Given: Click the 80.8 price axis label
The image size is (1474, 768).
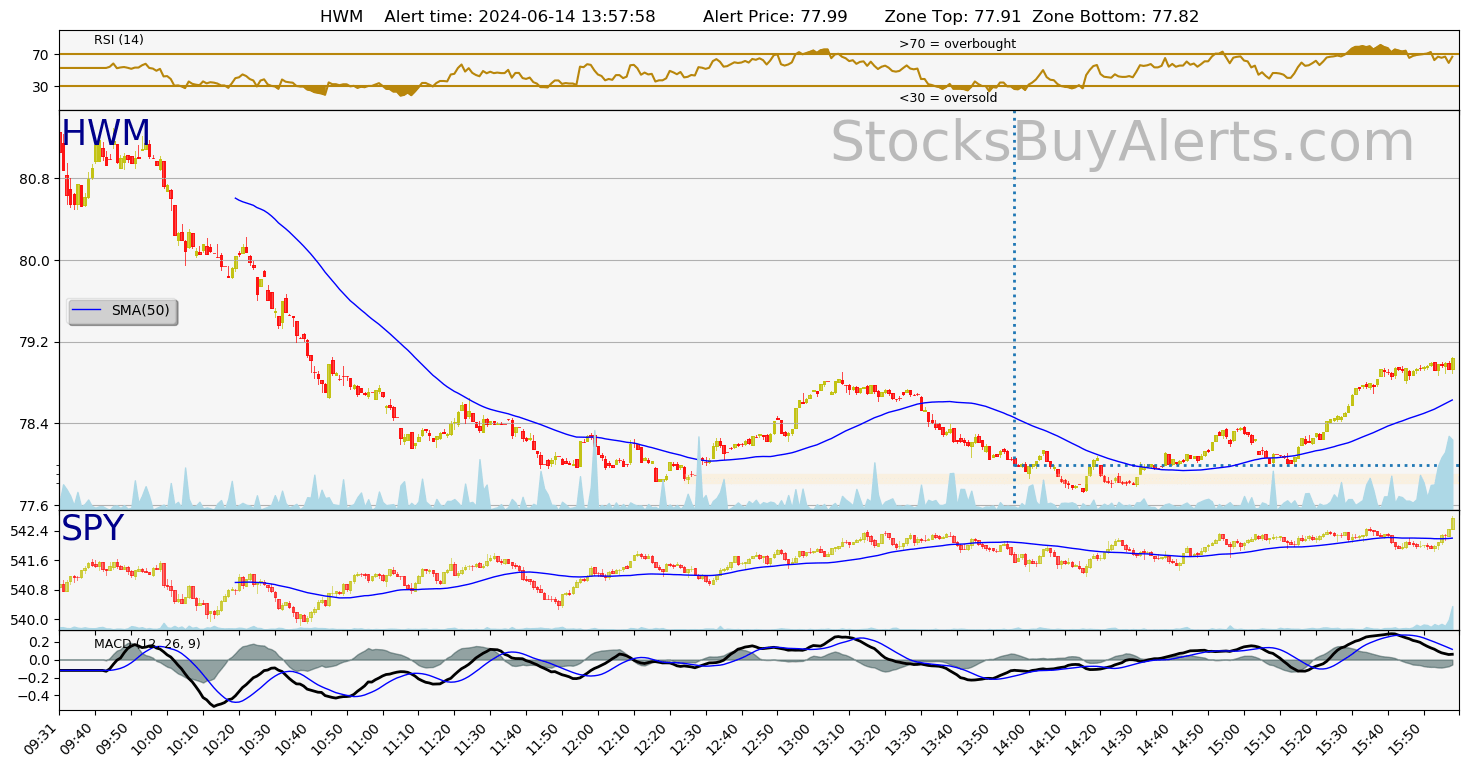Looking at the screenshot, I should click(x=32, y=179).
